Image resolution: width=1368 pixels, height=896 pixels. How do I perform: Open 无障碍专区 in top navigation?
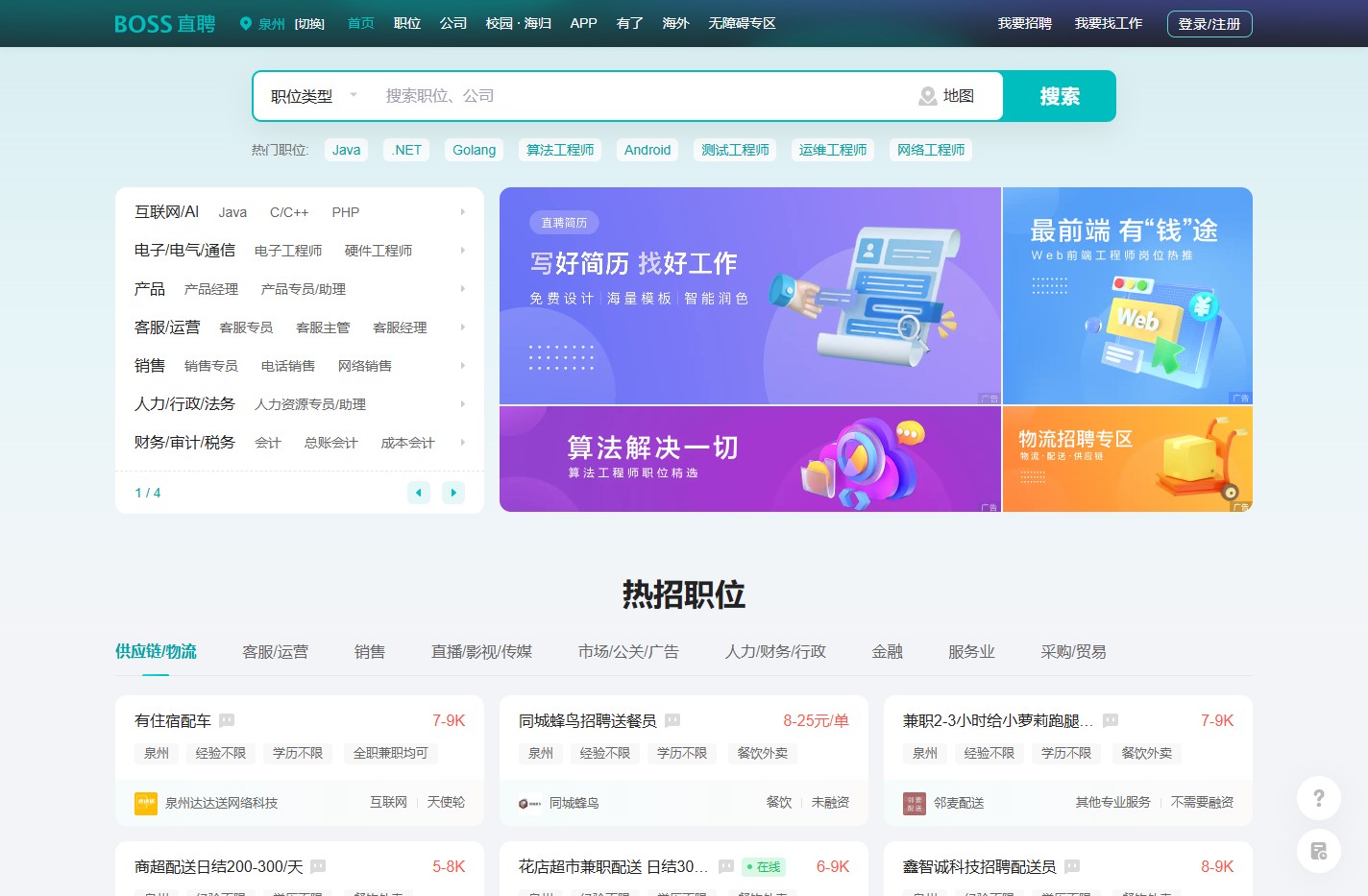click(x=742, y=23)
